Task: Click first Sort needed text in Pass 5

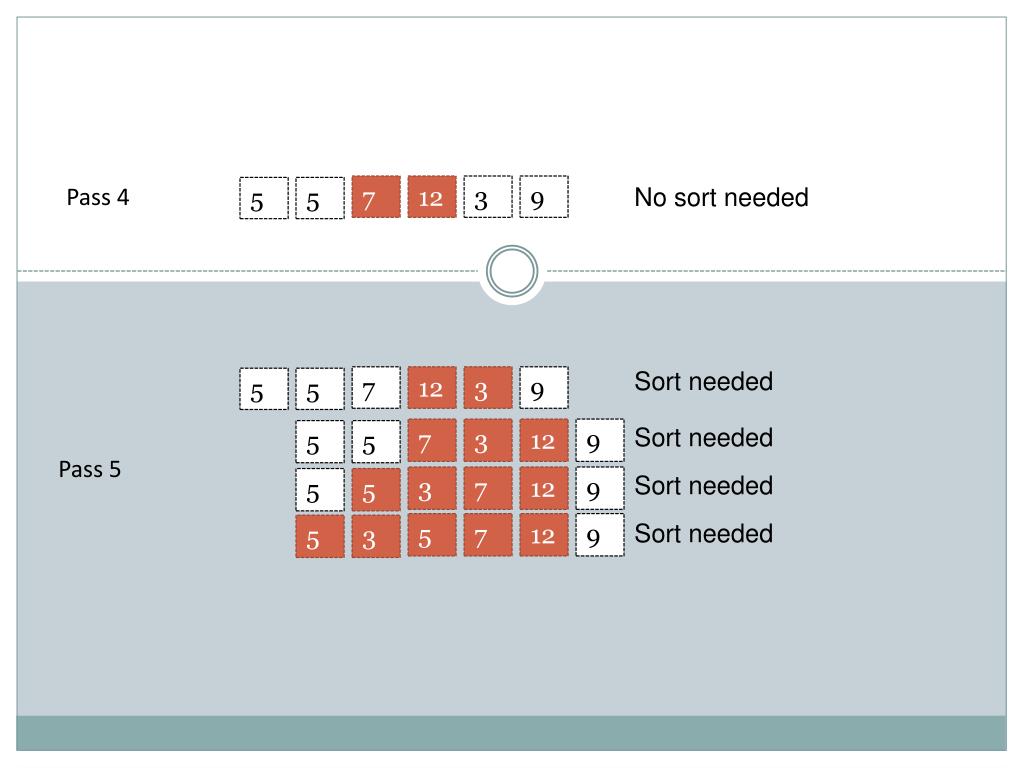Action: (x=704, y=381)
